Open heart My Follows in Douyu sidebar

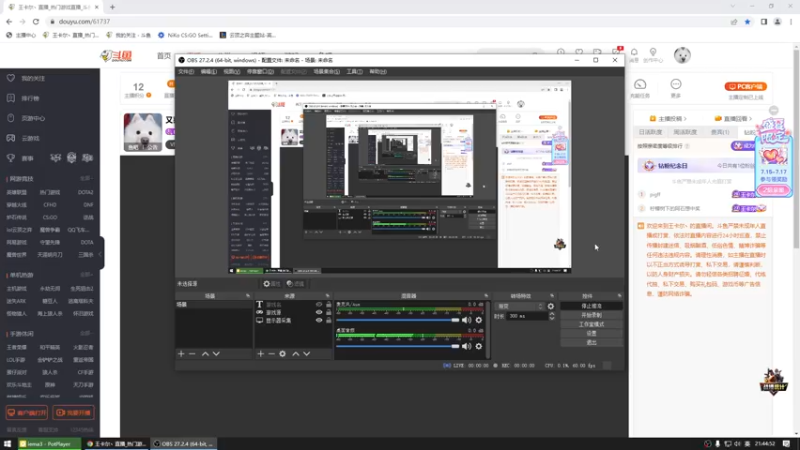pos(11,78)
